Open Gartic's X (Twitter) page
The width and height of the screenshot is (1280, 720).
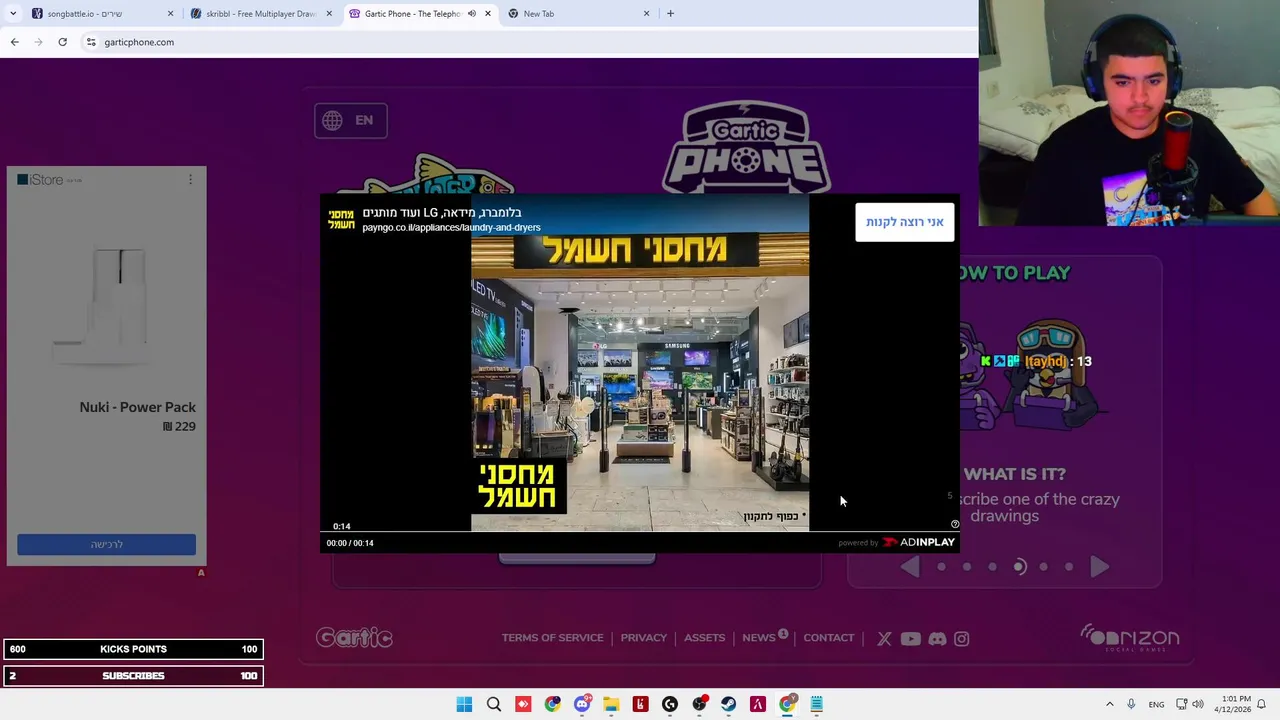tap(884, 639)
